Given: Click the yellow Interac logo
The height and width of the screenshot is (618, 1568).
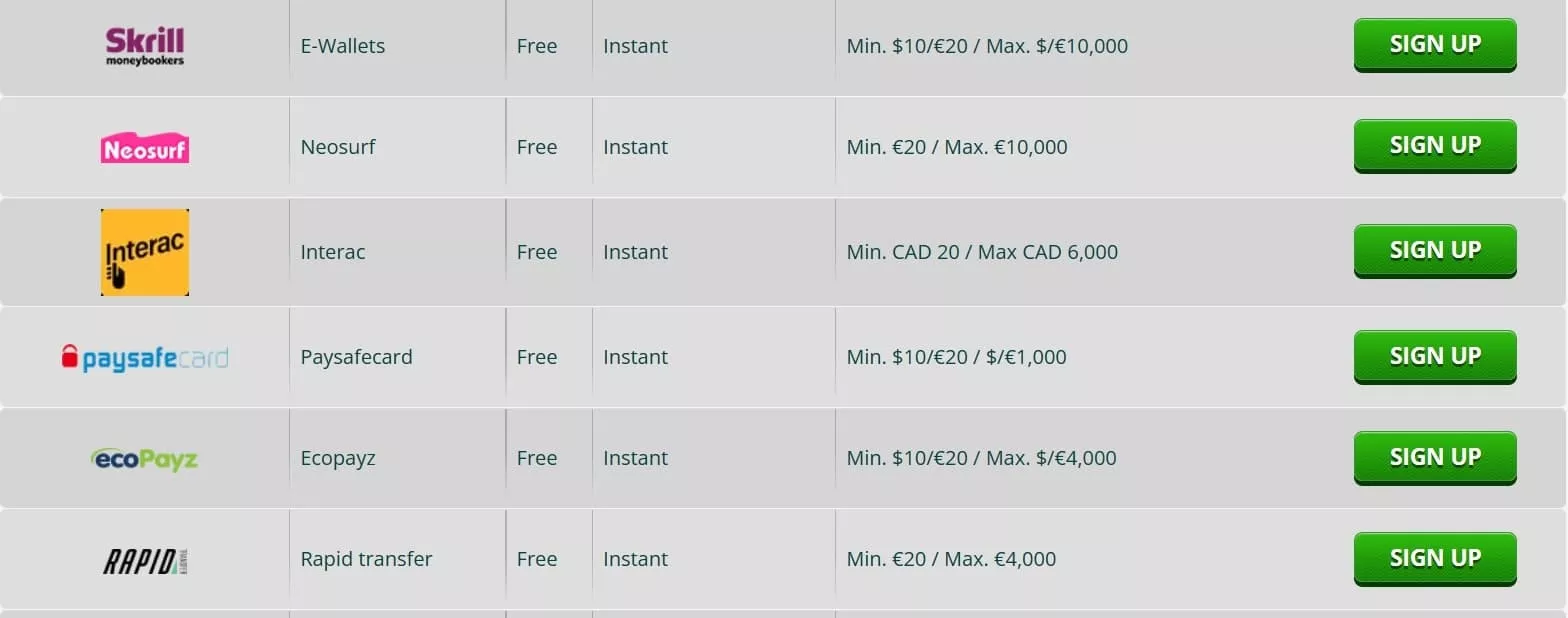Looking at the screenshot, I should (x=145, y=252).
